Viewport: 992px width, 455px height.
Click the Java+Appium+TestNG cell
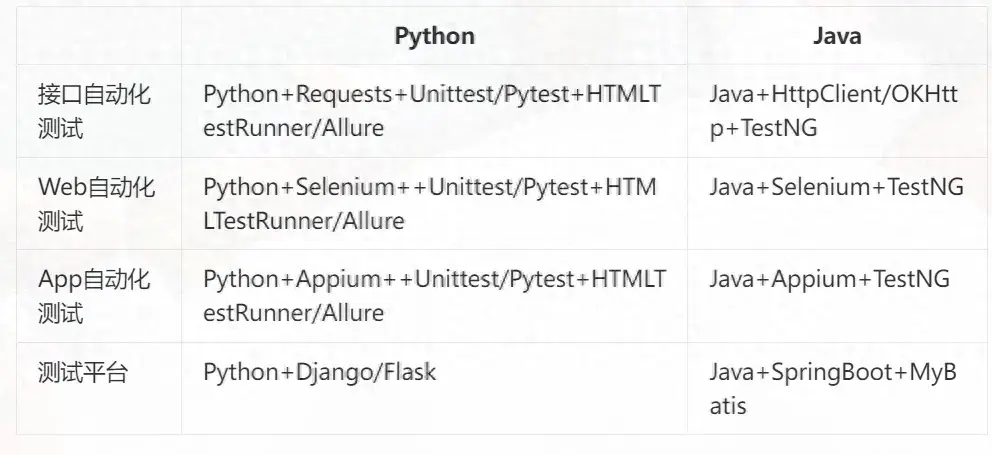(x=829, y=280)
